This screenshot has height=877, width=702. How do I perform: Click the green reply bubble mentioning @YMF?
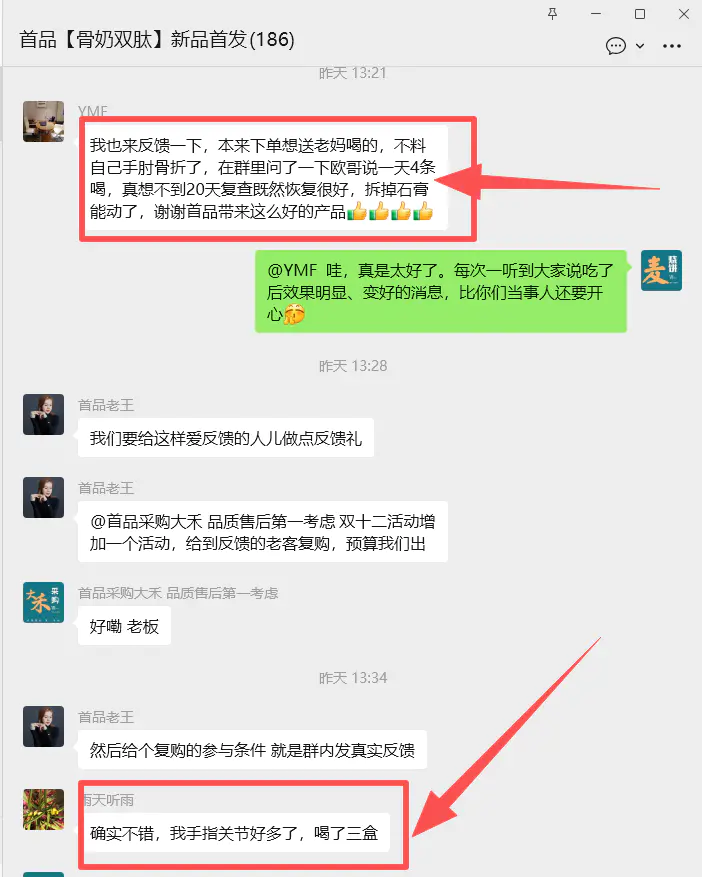point(441,291)
